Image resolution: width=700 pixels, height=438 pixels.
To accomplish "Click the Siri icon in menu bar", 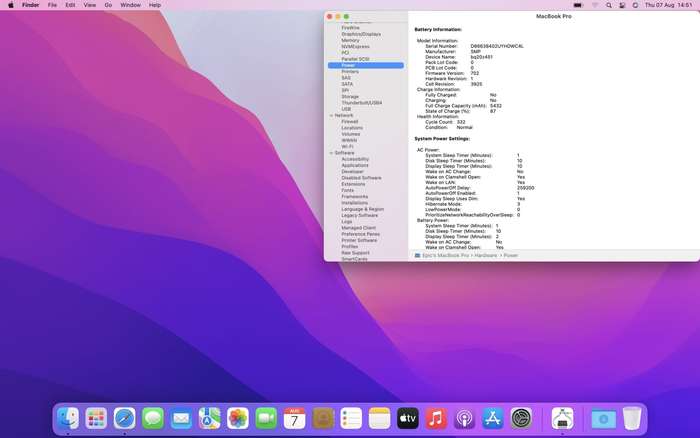I will [635, 5].
